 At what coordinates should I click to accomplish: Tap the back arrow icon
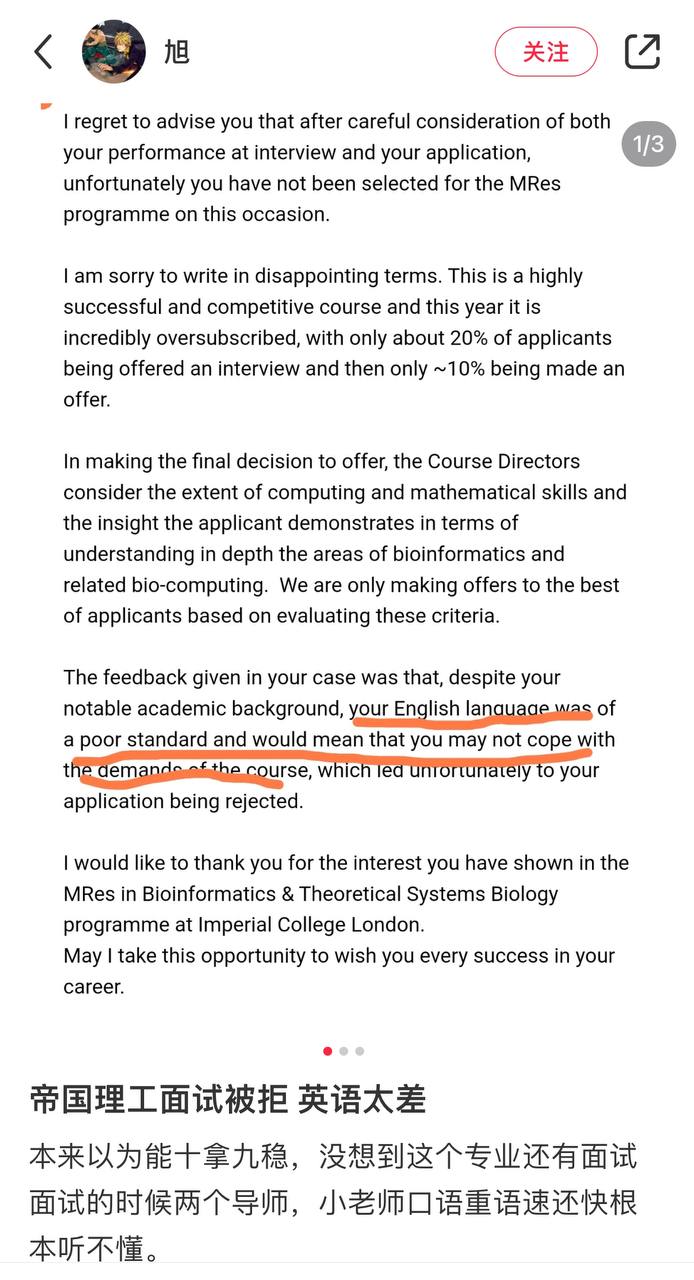tap(43, 51)
